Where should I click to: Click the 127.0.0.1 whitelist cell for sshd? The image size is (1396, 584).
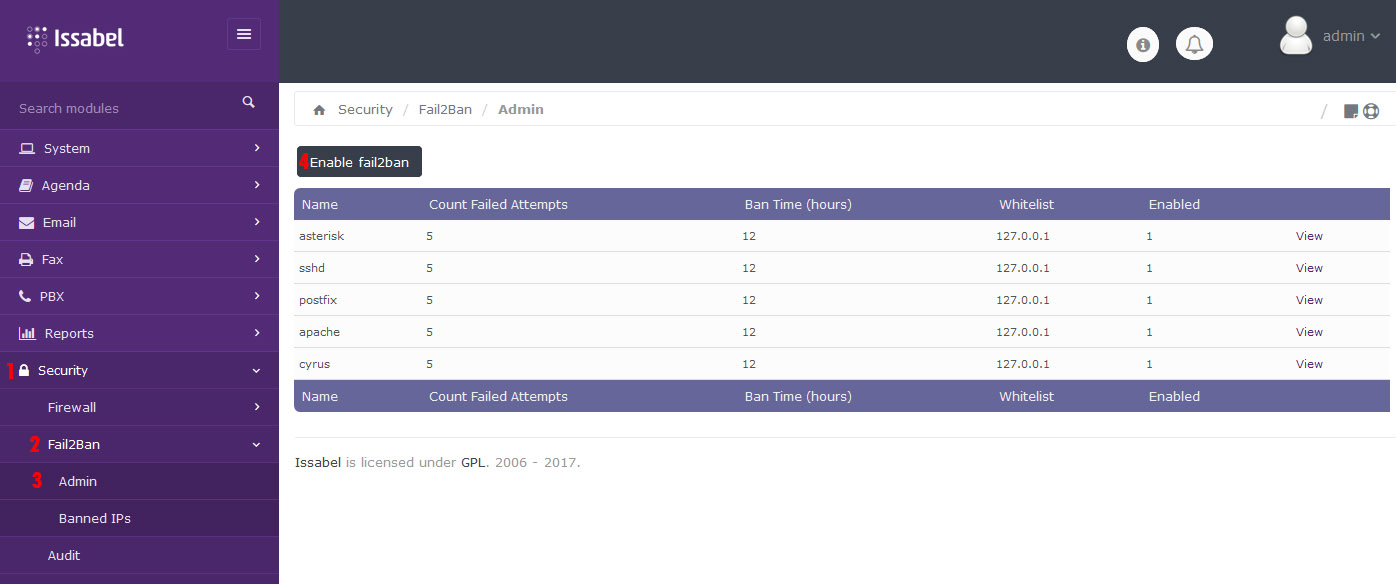pos(1023,268)
